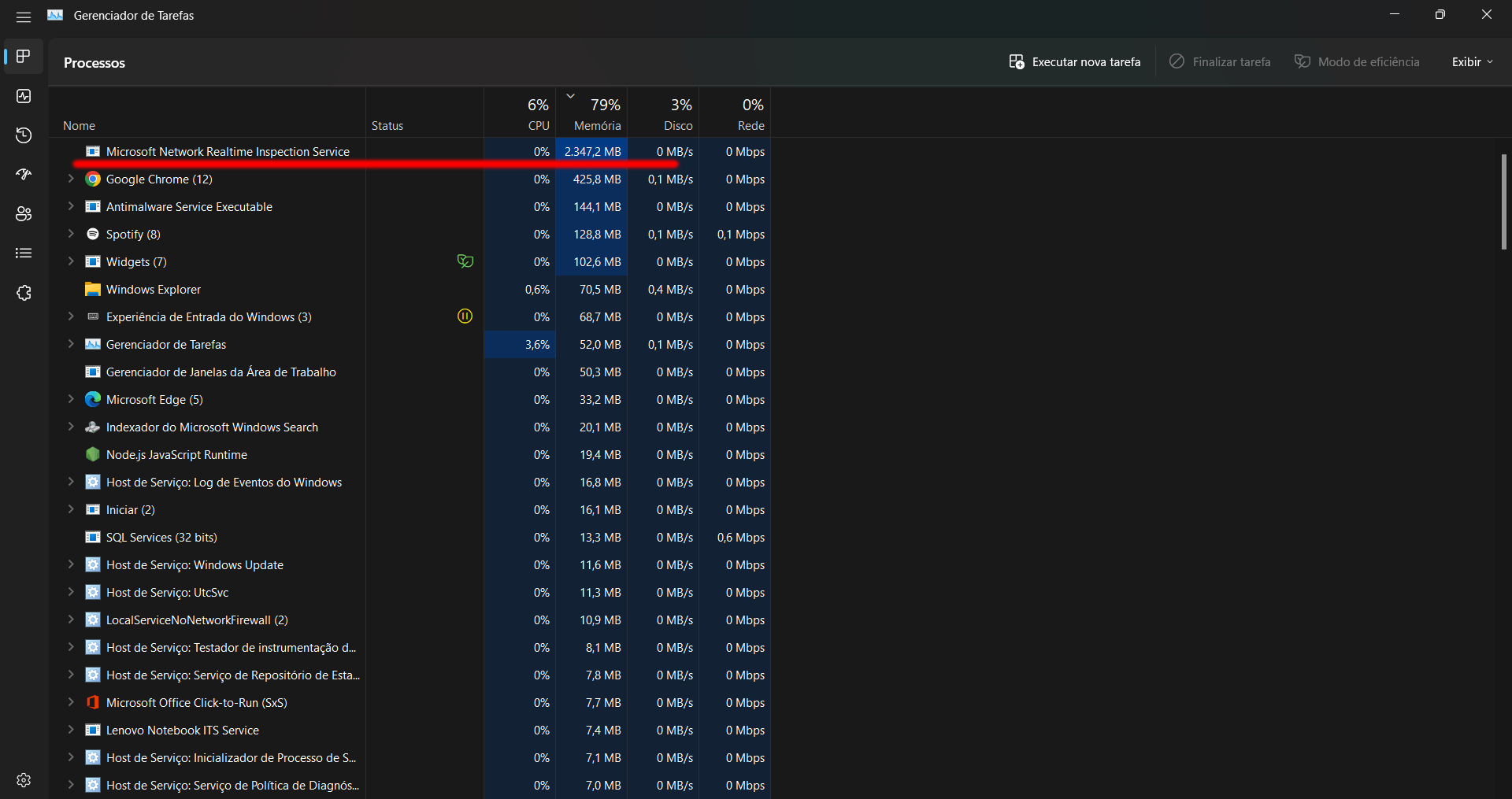Expand the Microsoft Edge (5) group
Screen dimensions: 1512x799
tap(71, 400)
